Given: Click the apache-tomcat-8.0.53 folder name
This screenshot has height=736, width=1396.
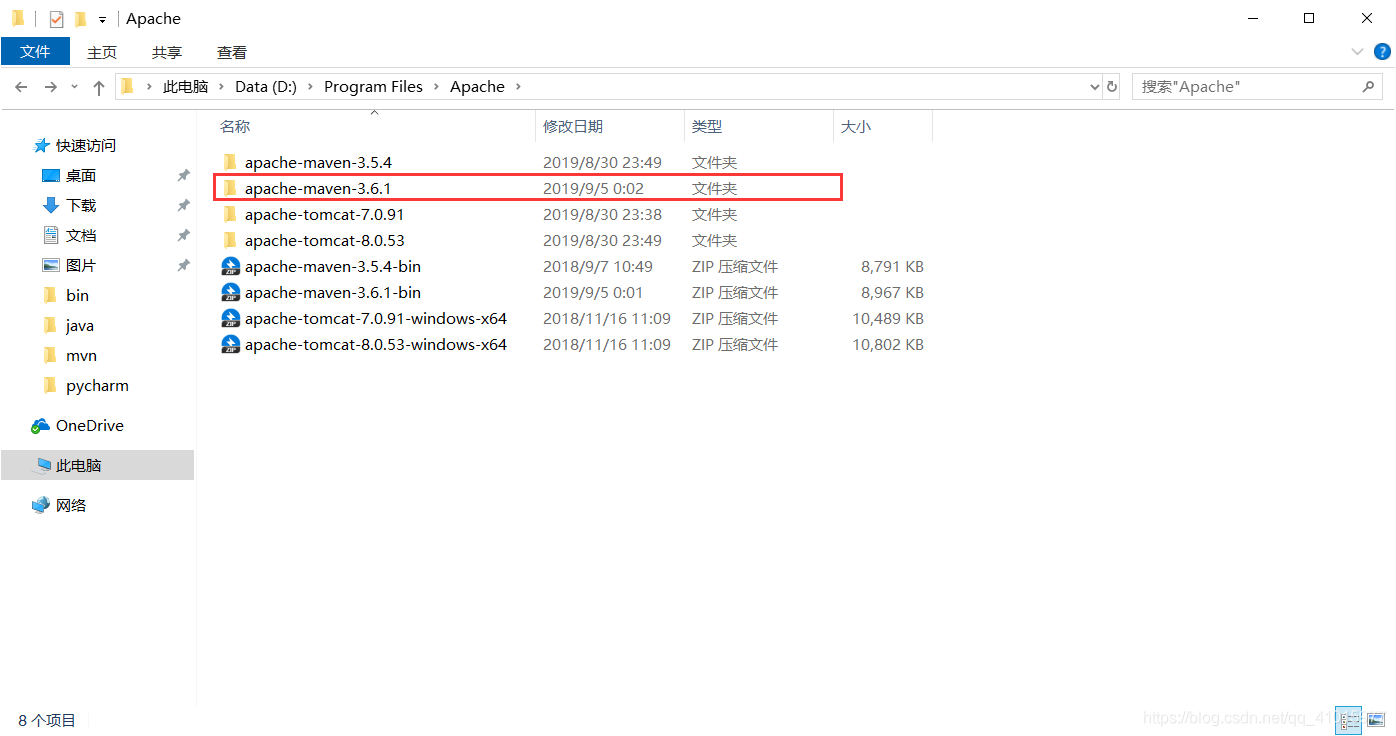Looking at the screenshot, I should pyautogui.click(x=325, y=240).
